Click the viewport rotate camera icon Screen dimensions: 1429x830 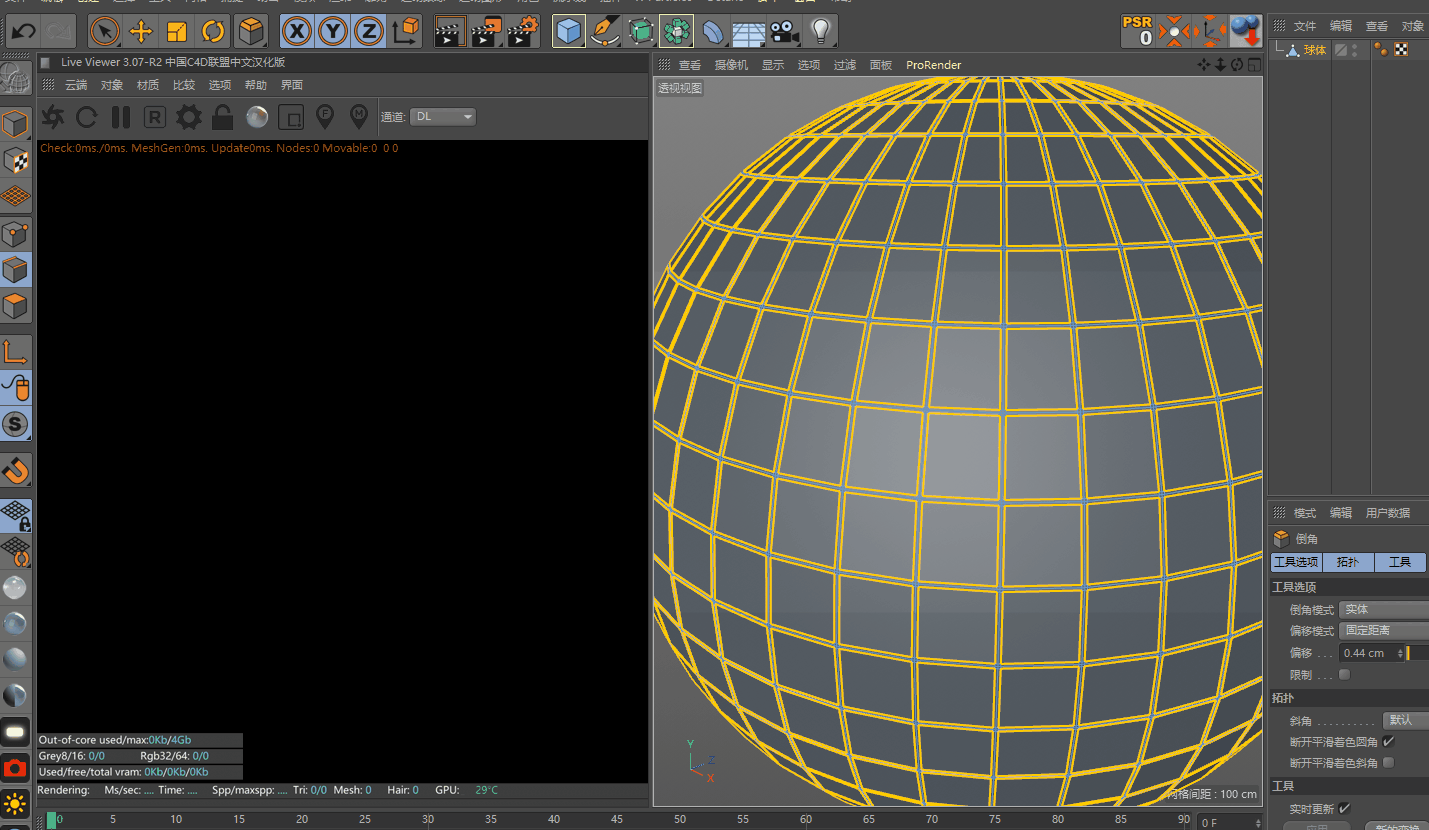pyautogui.click(x=1237, y=65)
